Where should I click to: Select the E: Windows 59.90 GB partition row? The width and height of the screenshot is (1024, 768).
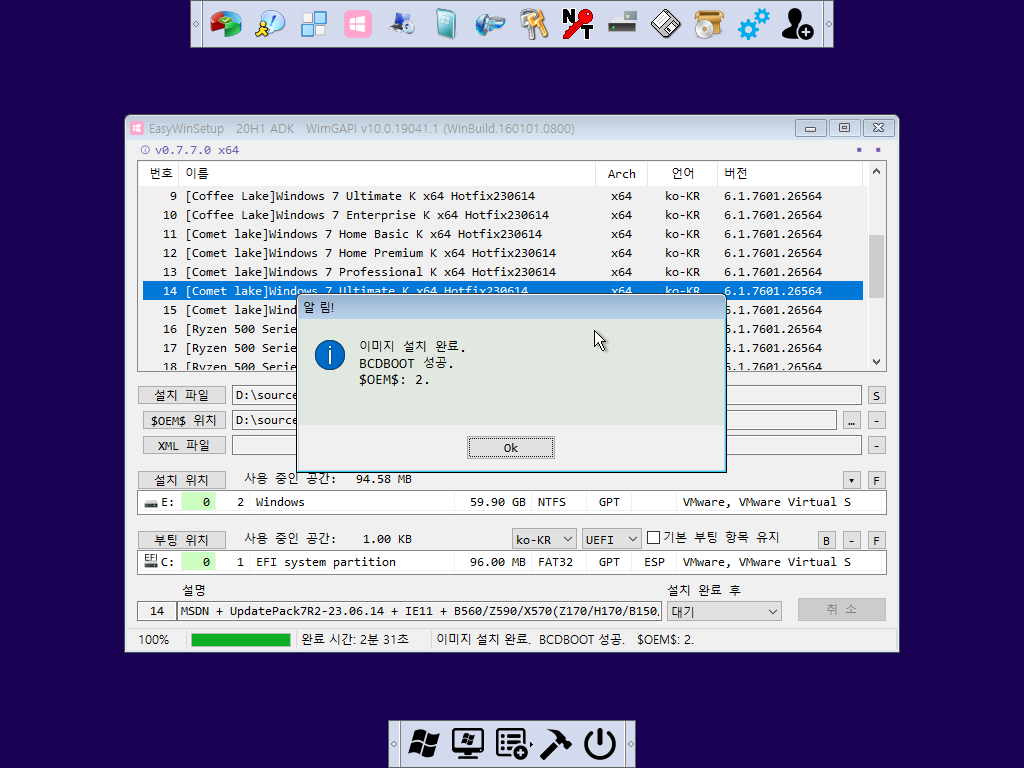(x=511, y=502)
